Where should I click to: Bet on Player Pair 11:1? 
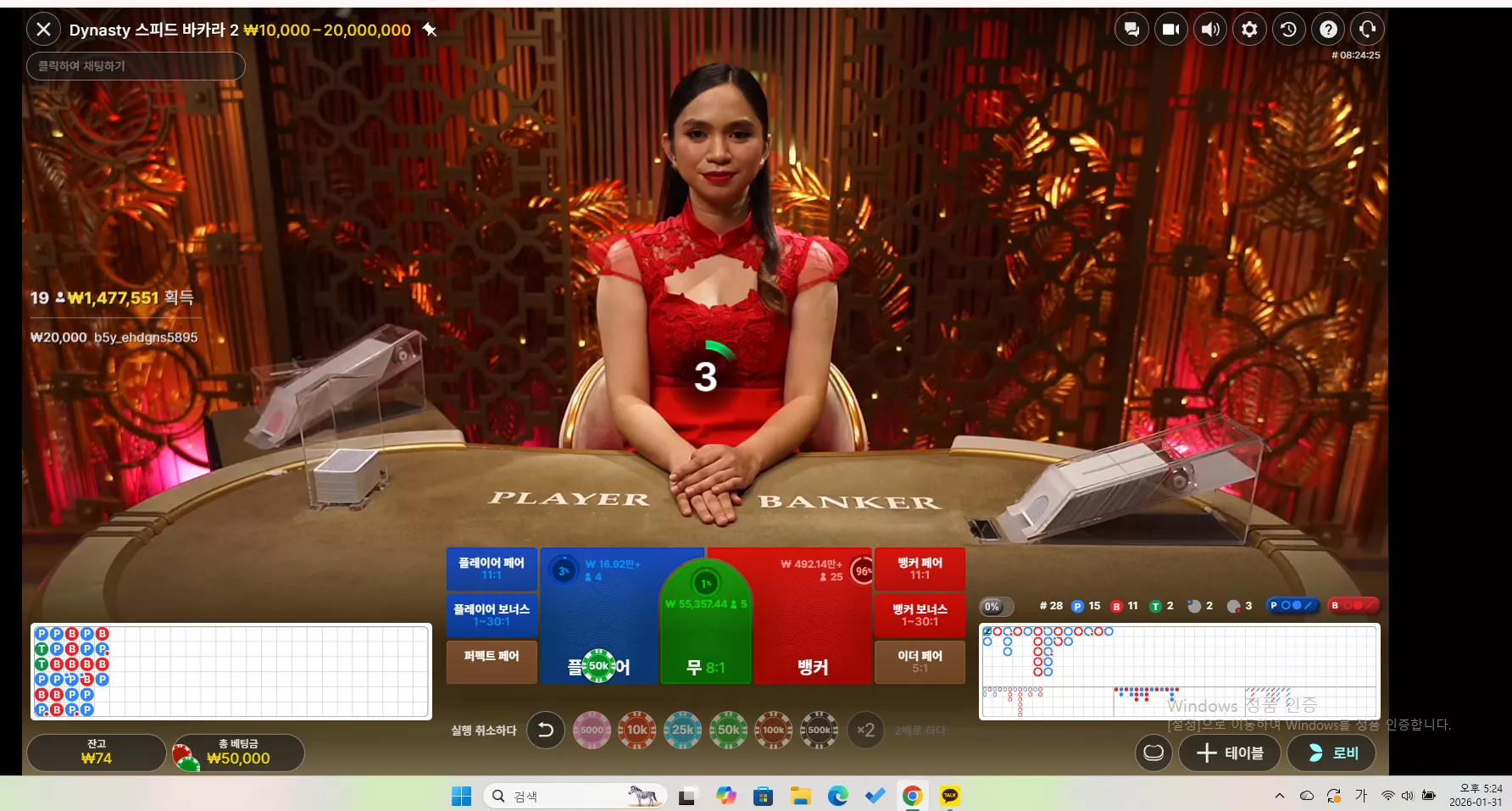(492, 569)
